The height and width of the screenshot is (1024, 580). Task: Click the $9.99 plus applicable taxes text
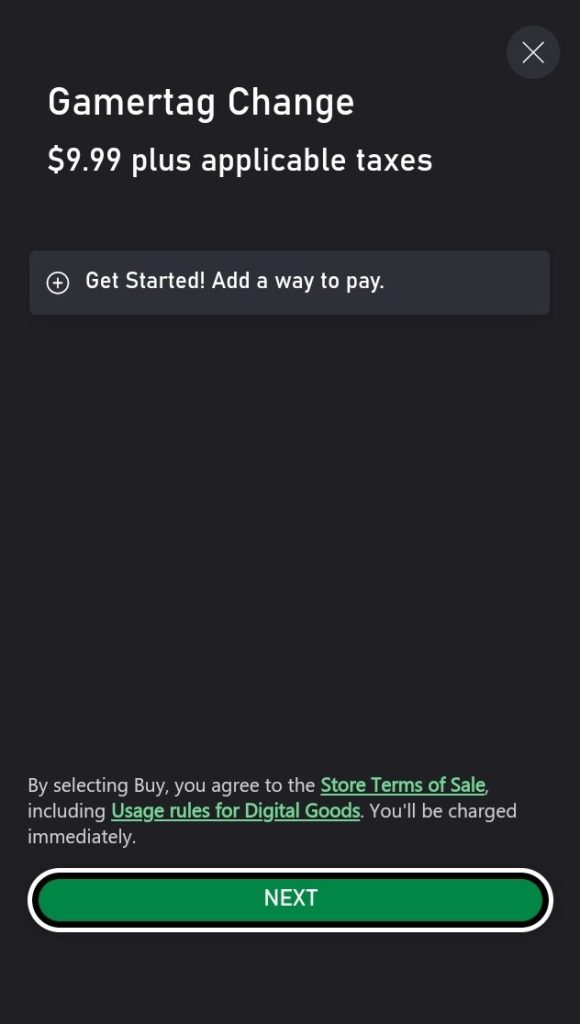240,160
